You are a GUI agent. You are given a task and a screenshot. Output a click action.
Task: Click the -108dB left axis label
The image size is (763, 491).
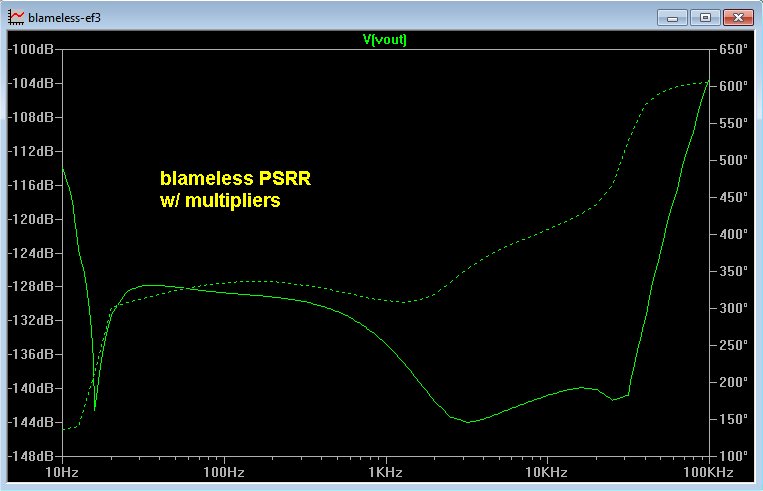[x=31, y=117]
